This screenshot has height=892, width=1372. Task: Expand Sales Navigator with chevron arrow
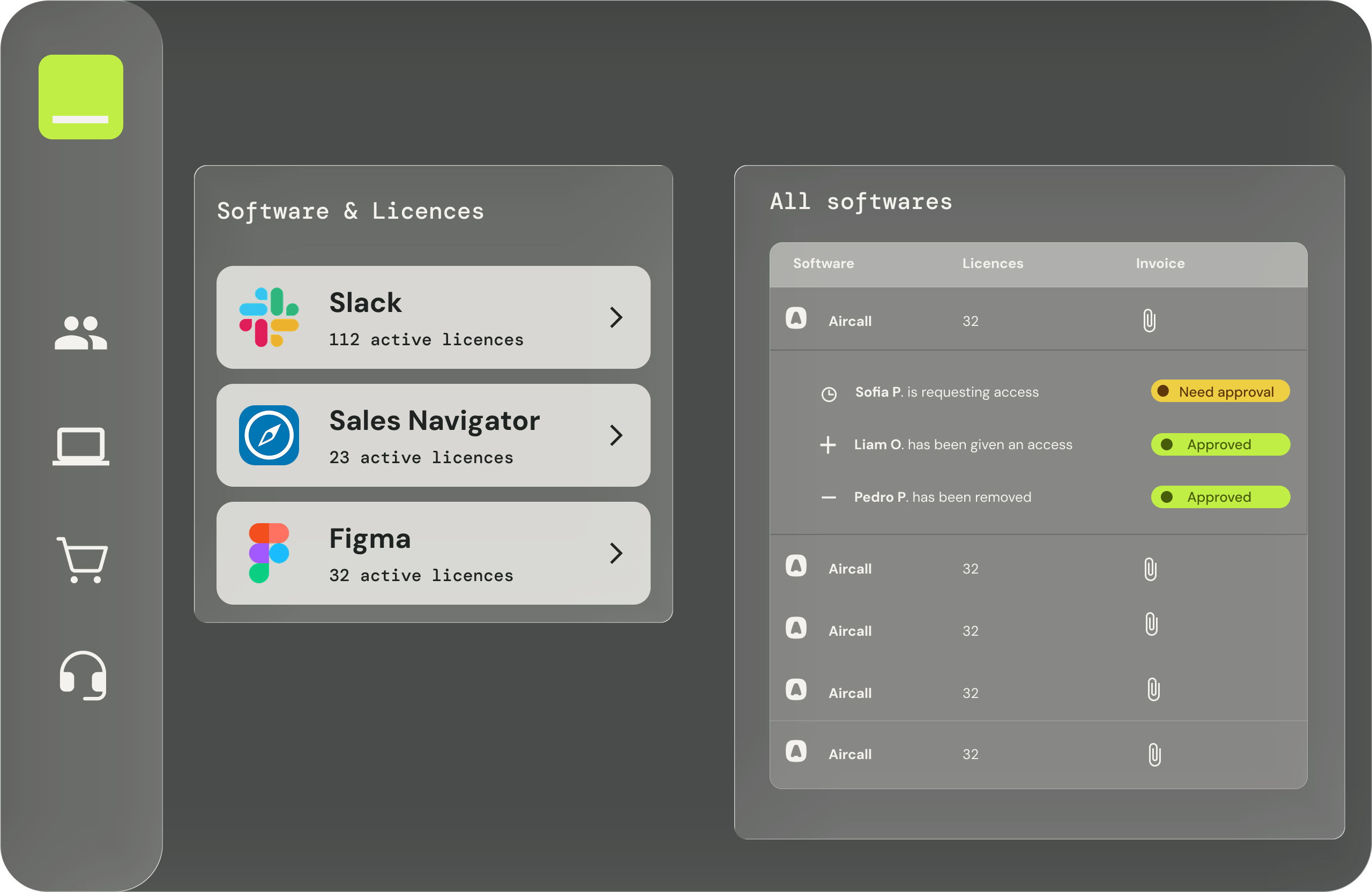click(x=616, y=435)
